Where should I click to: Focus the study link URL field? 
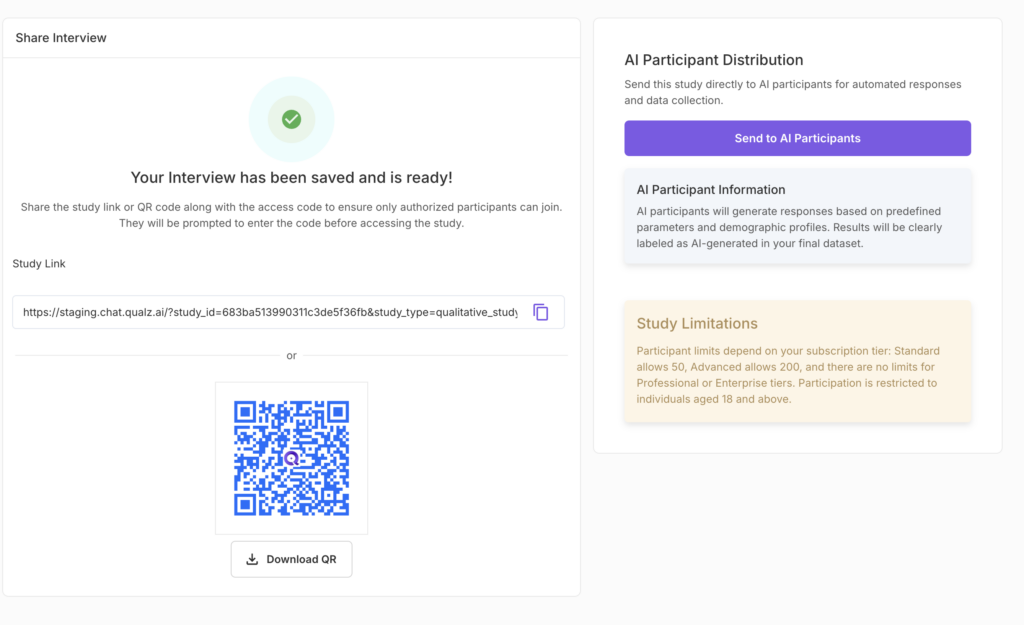(x=270, y=312)
